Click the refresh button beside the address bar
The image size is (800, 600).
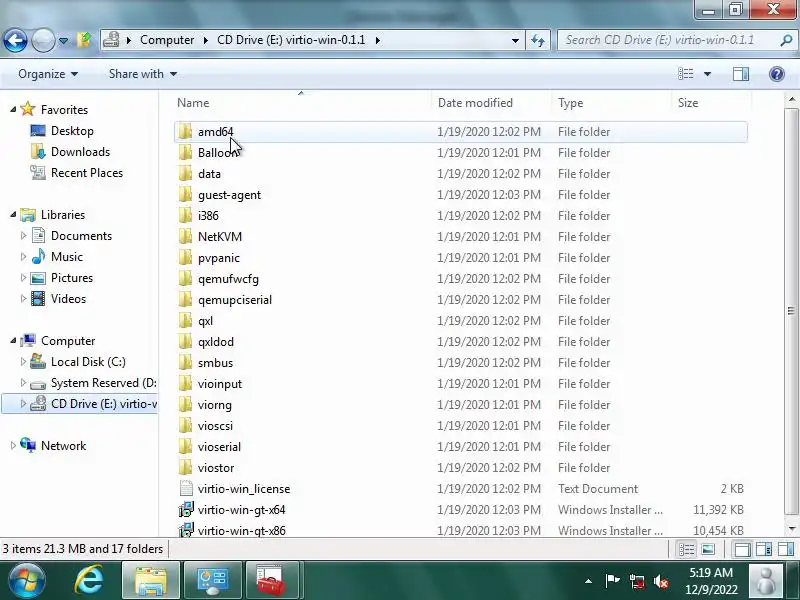coord(538,40)
